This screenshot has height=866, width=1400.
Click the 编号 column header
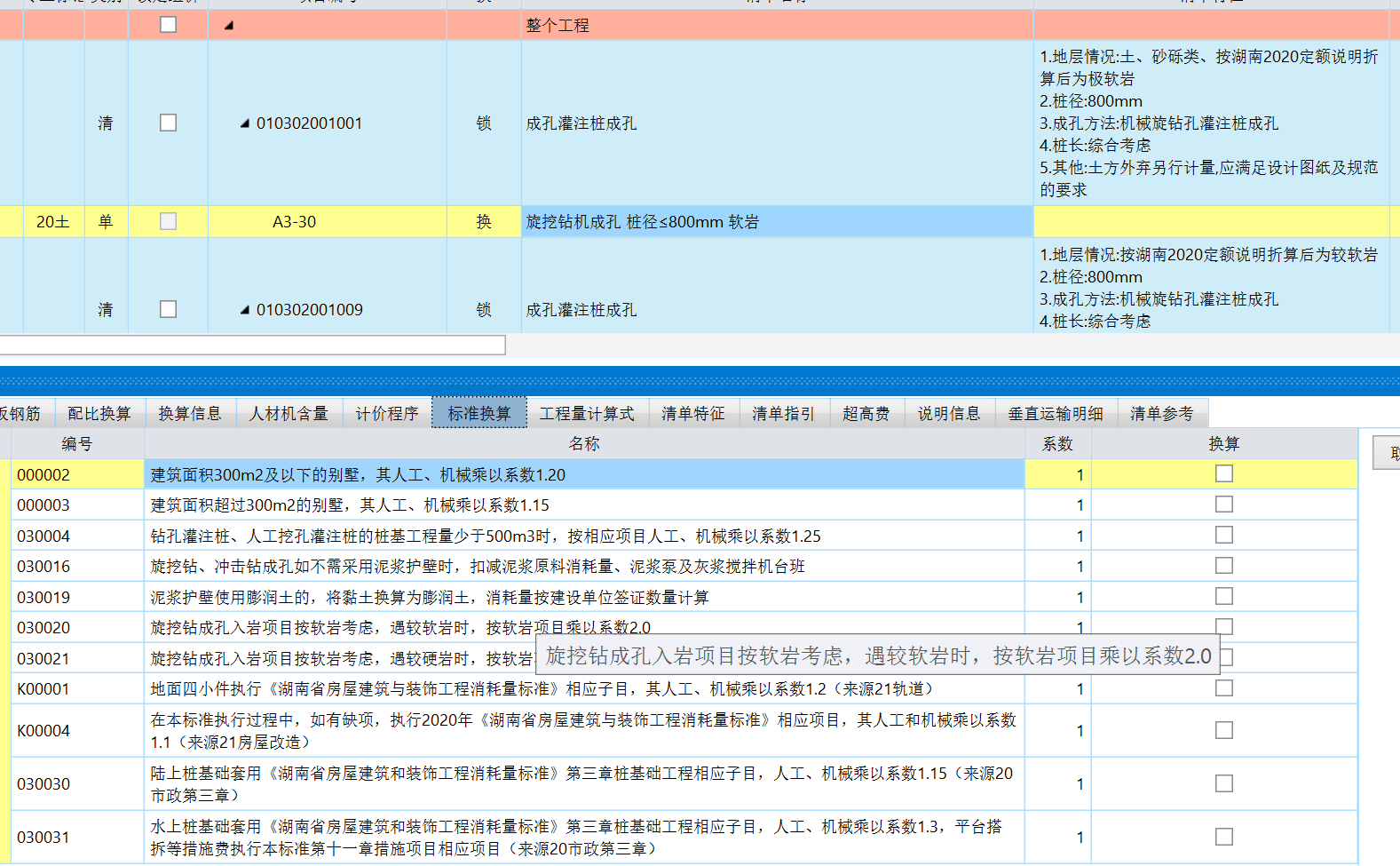pyautogui.click(x=77, y=443)
